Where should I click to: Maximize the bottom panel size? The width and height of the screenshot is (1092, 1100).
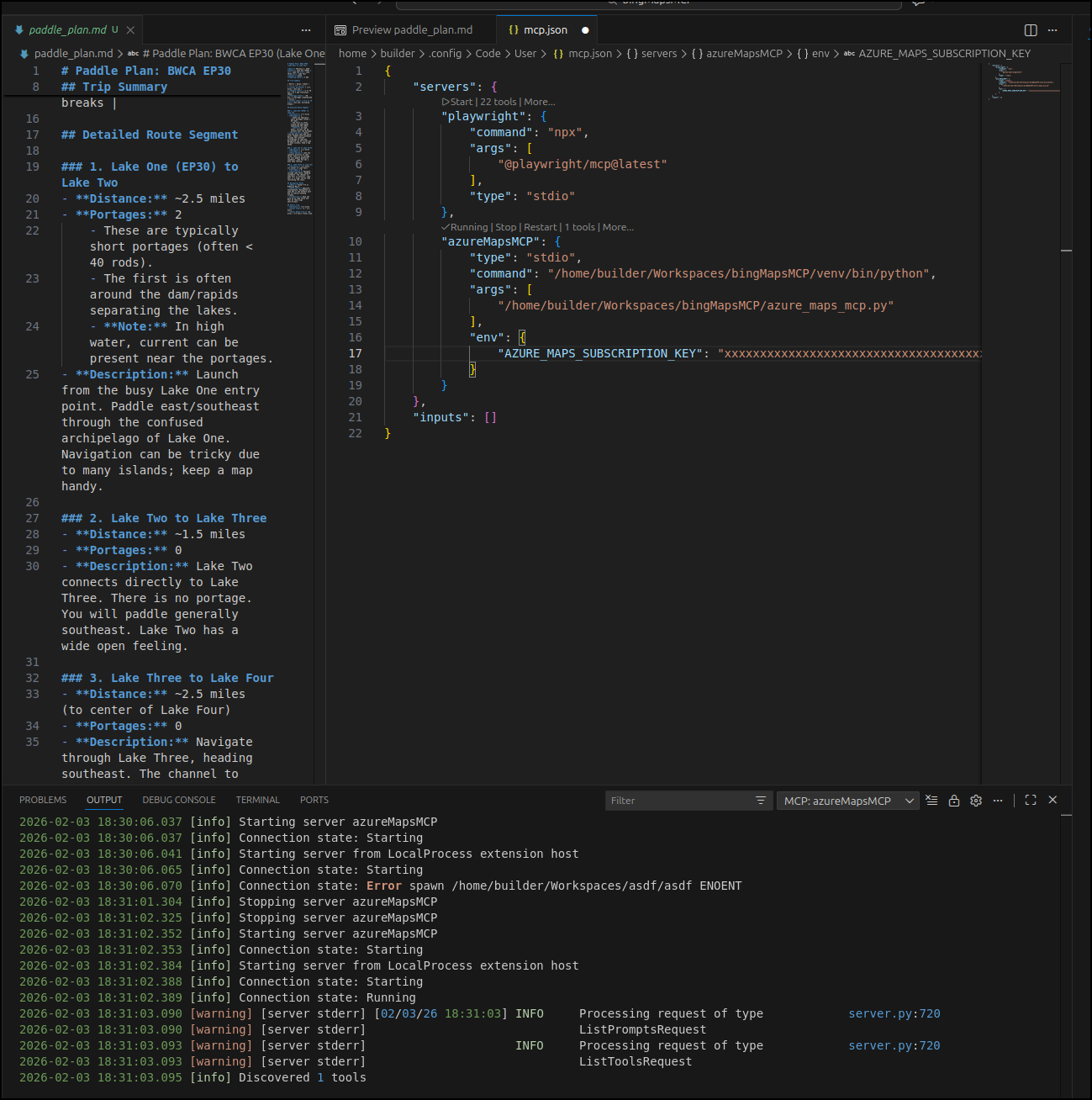(1031, 801)
